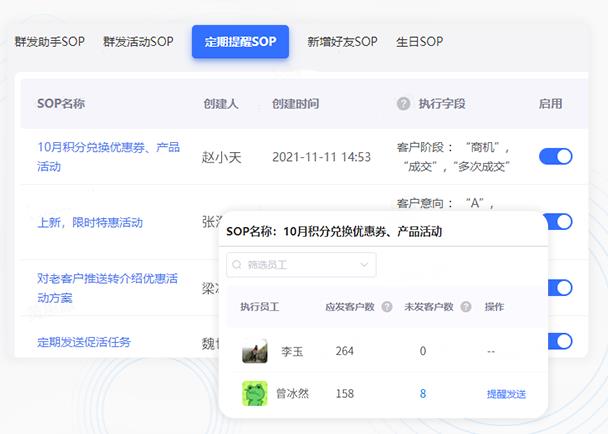Open the 上新，限时特惠活动 SOP link
The height and width of the screenshot is (434, 608).
pyautogui.click(x=90, y=222)
